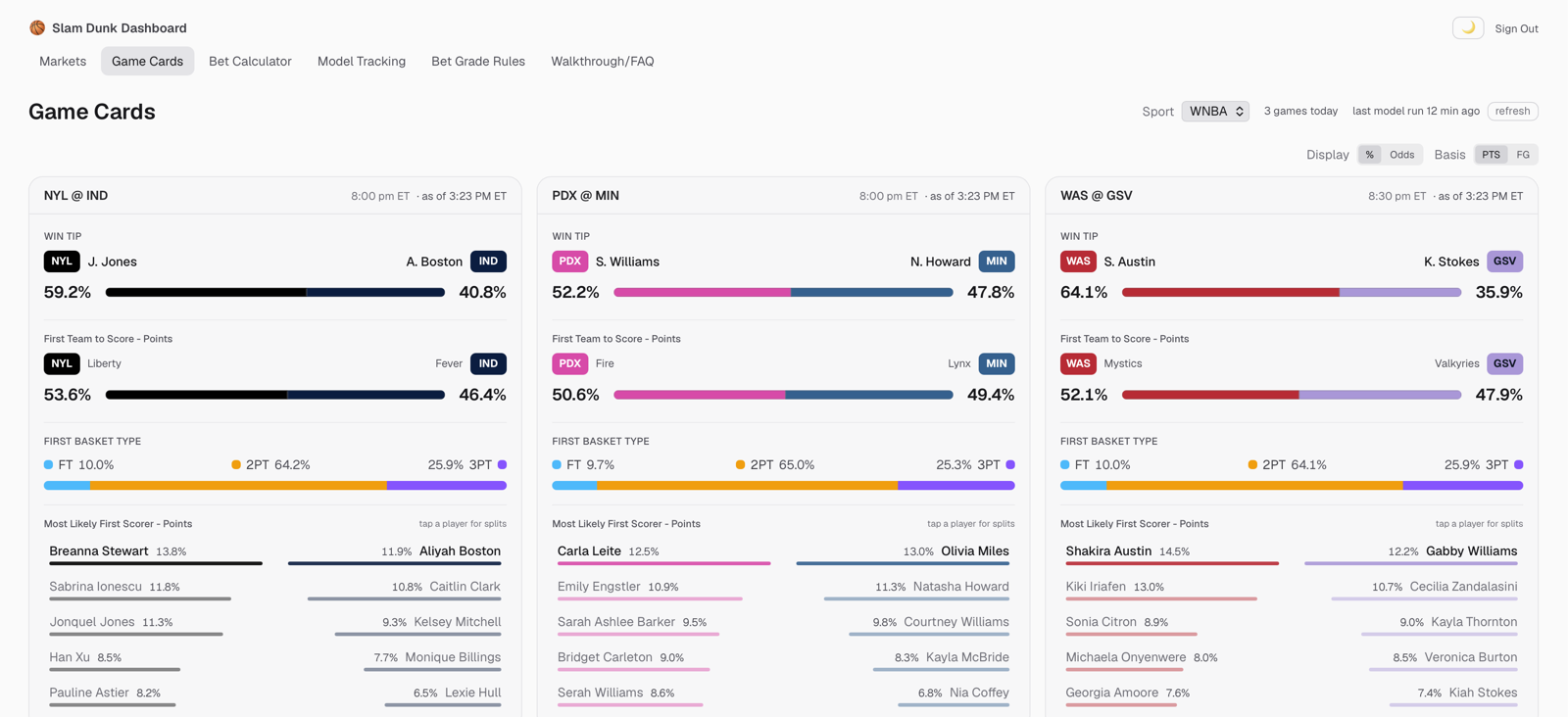
Task: Open Veronica Burton's splits
Action: tap(1411, 660)
